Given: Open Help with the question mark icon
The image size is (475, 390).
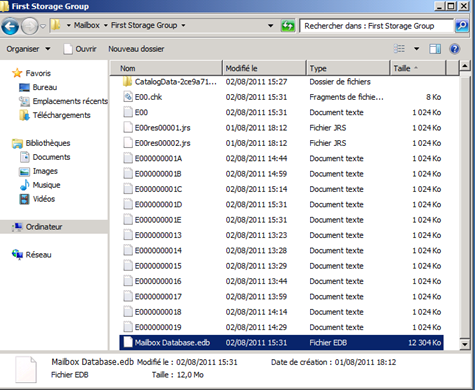Looking at the screenshot, I should pyautogui.click(x=454, y=49).
